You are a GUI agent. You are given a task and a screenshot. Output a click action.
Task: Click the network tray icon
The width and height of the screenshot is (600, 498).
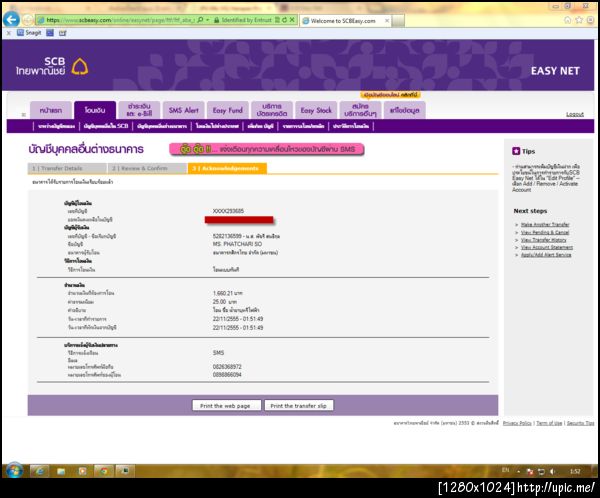pyautogui.click(x=541, y=472)
